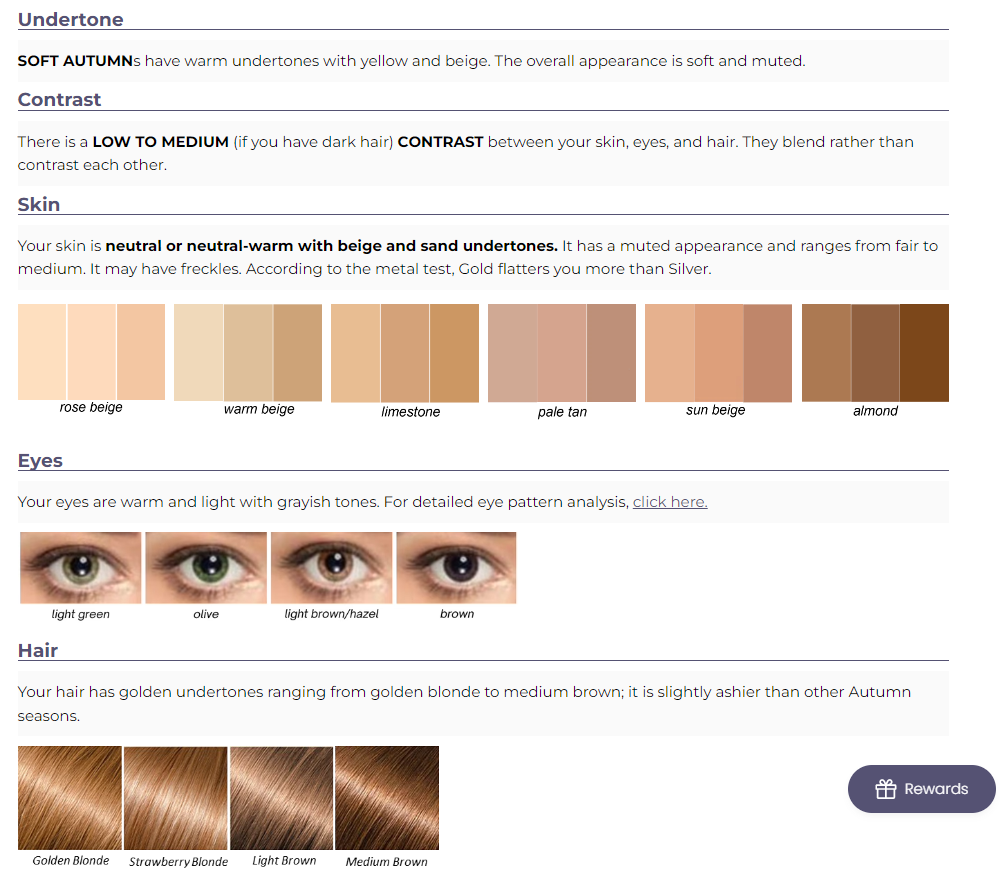Select the almond skin tone swatch
The width and height of the screenshot is (1000, 874).
pos(875,353)
